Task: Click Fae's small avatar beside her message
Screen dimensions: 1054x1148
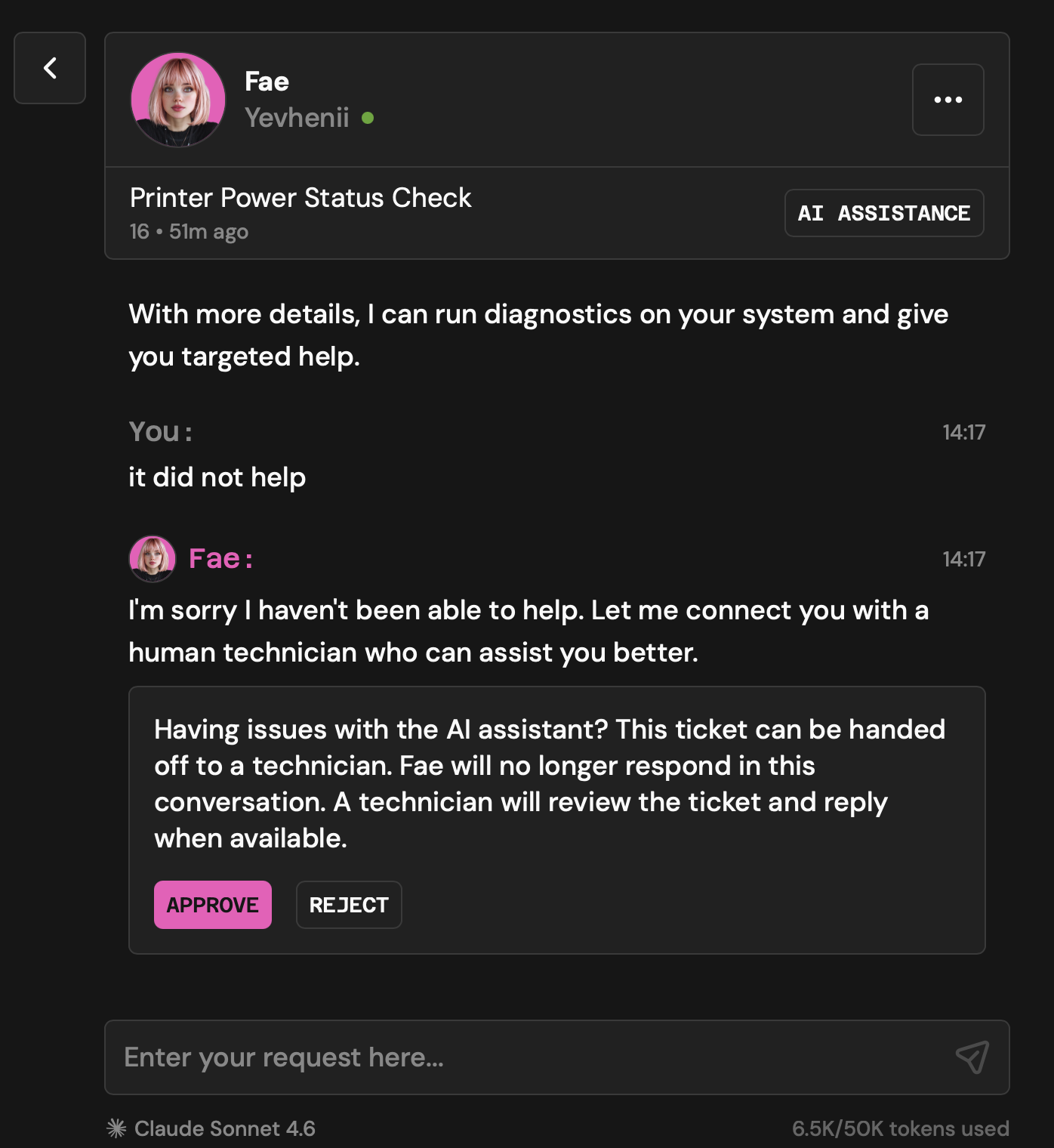Action: coord(153,559)
